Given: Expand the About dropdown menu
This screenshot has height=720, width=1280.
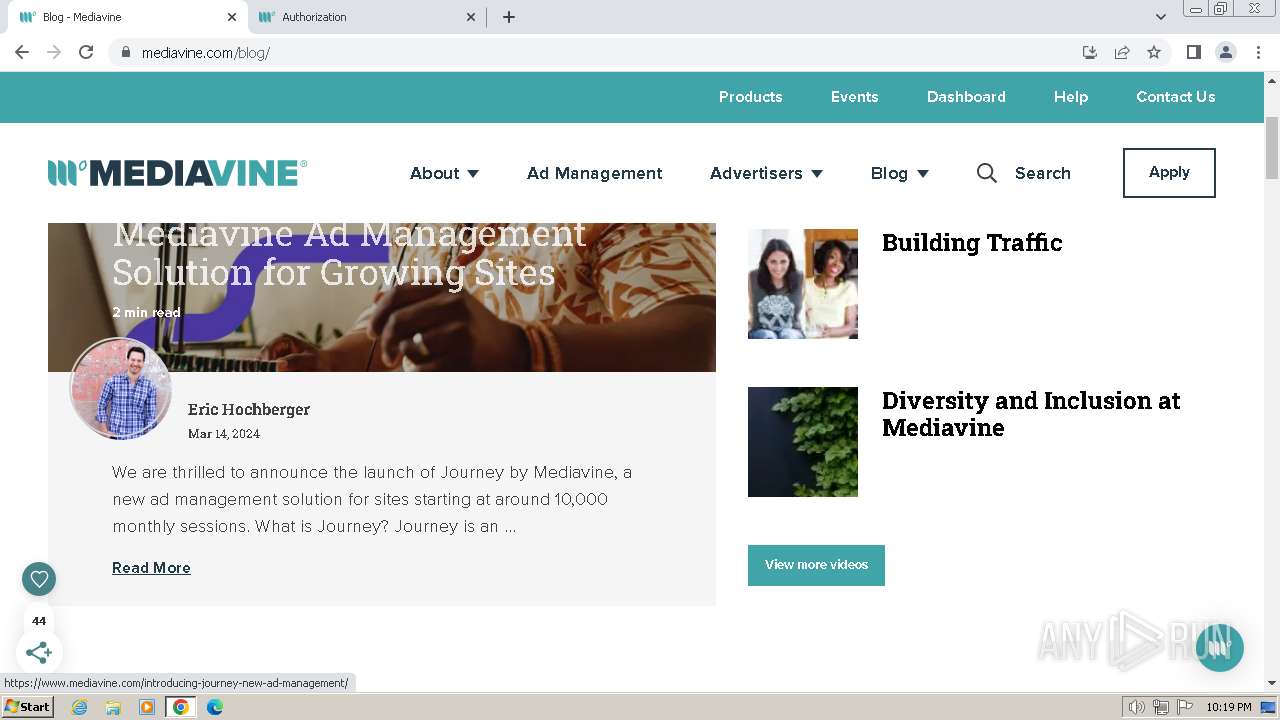Looking at the screenshot, I should coord(444,173).
